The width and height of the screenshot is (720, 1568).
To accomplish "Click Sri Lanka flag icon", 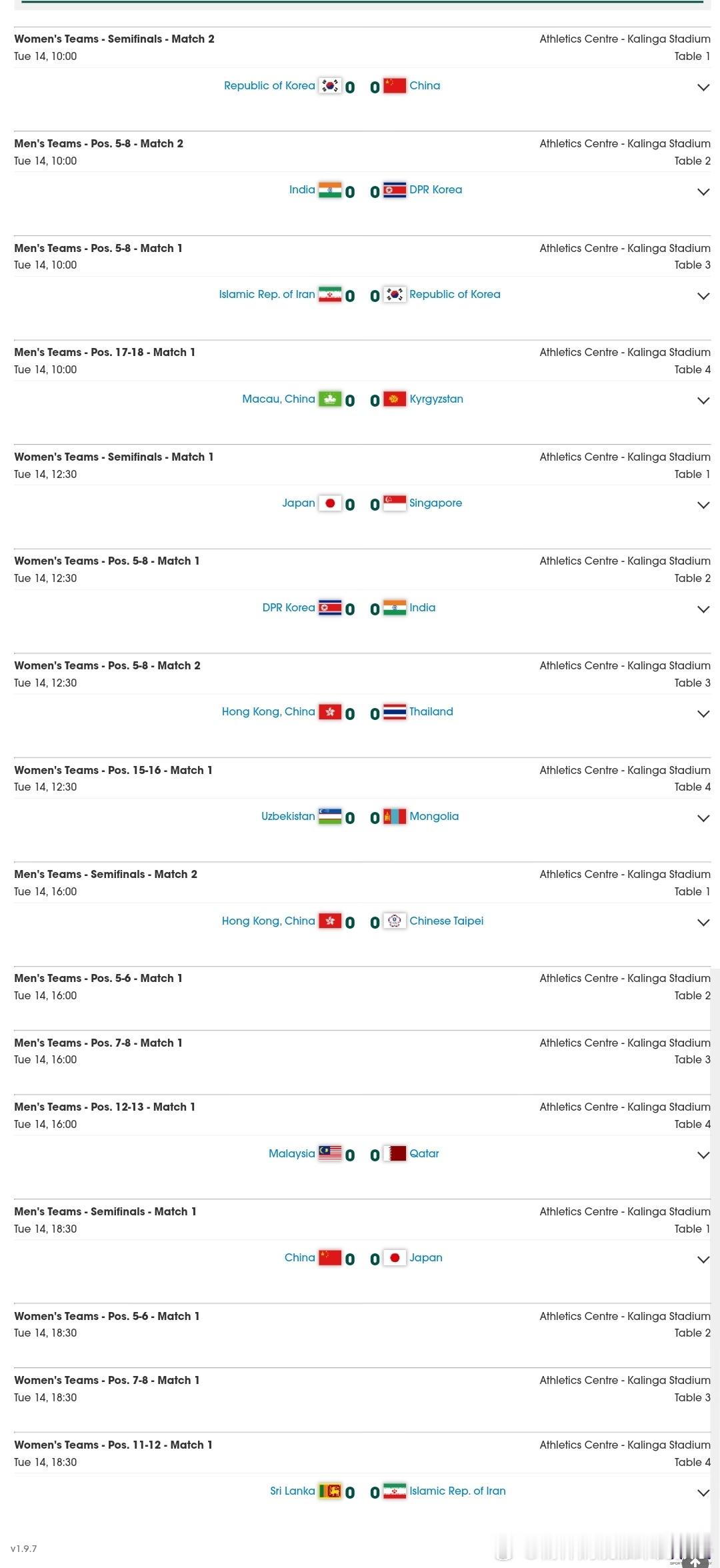I will click(x=330, y=1491).
